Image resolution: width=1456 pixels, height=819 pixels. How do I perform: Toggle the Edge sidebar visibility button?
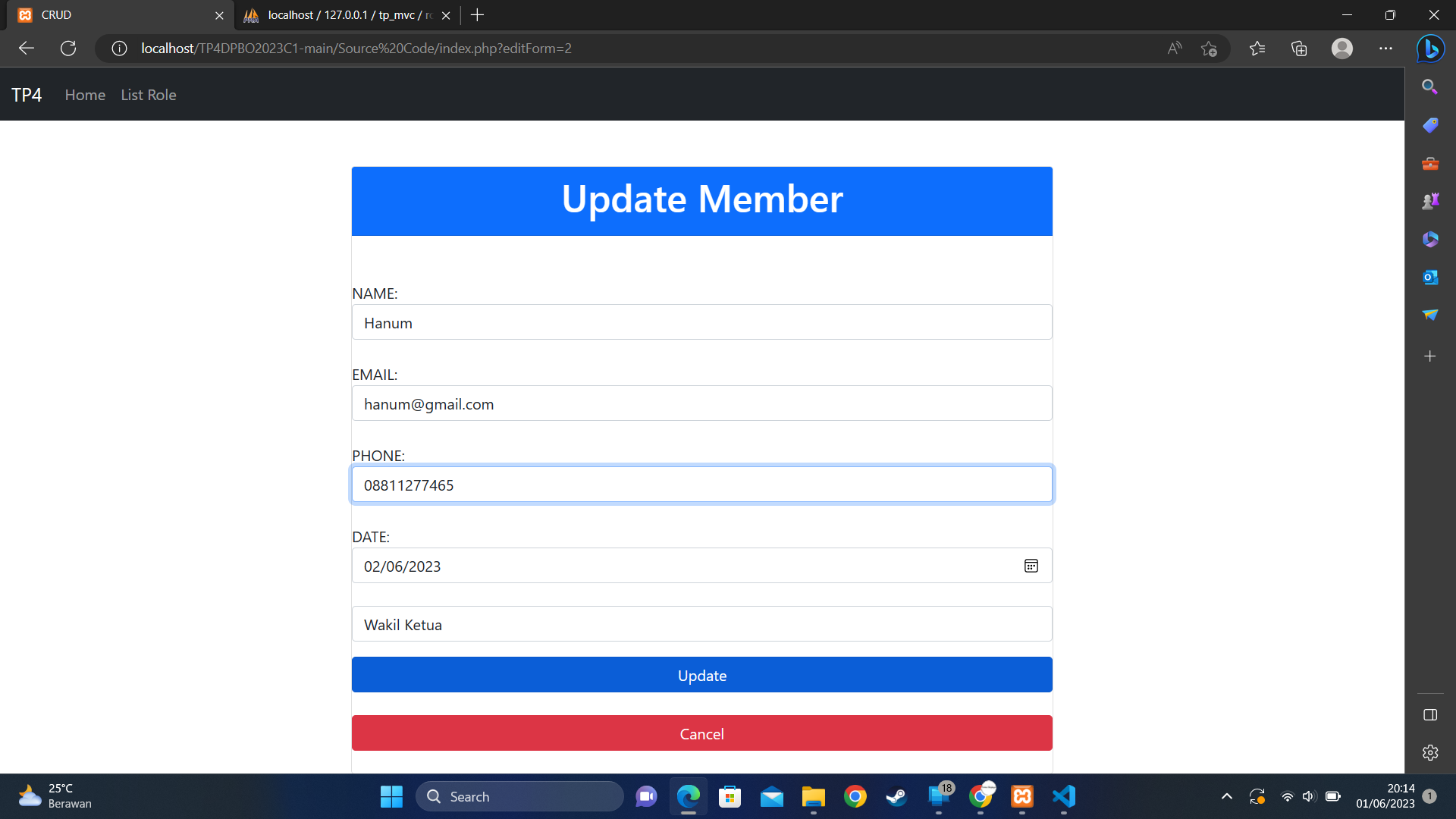tap(1429, 714)
